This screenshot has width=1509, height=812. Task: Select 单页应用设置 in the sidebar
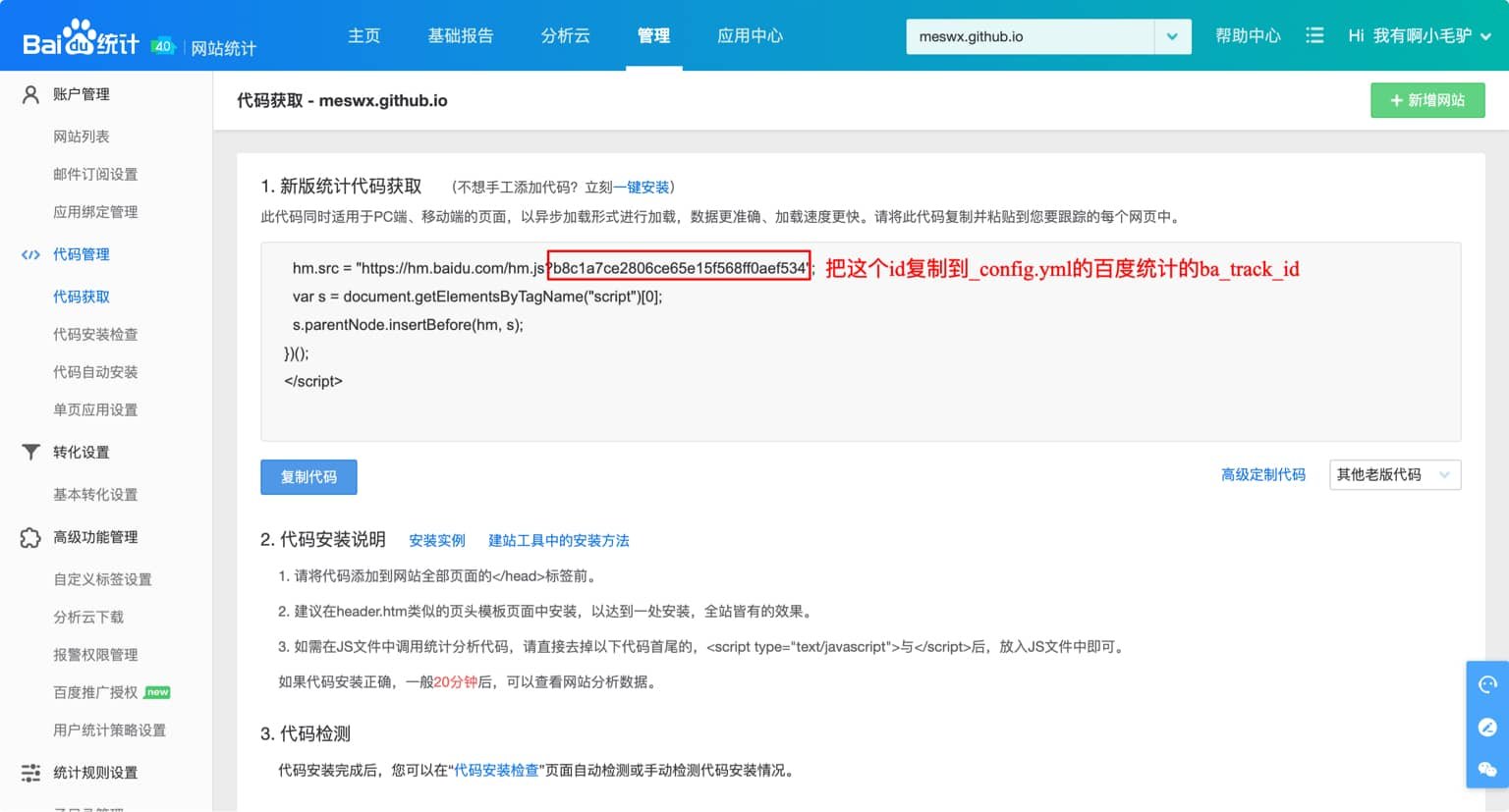pos(95,410)
